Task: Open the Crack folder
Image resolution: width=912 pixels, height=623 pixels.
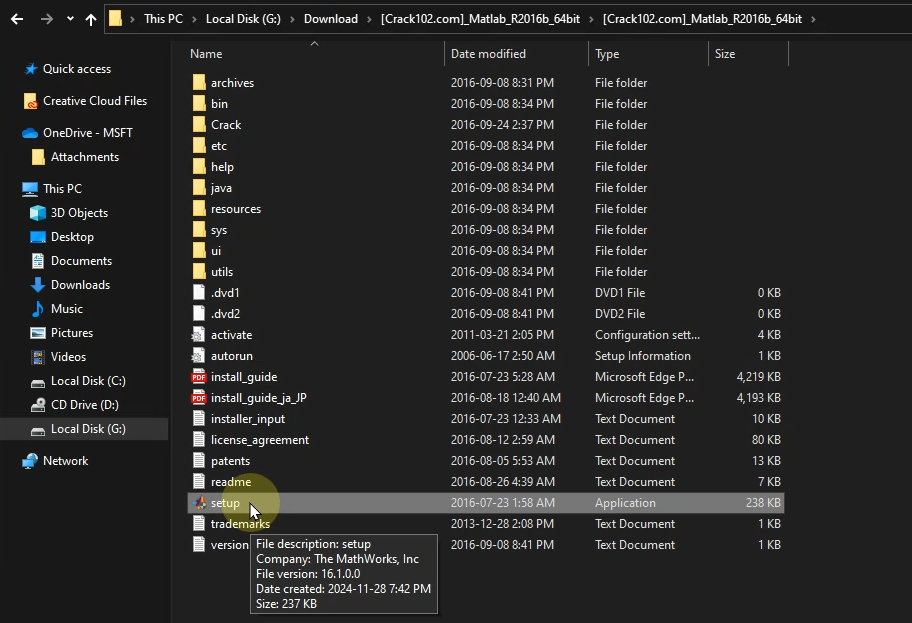Action: (x=226, y=125)
